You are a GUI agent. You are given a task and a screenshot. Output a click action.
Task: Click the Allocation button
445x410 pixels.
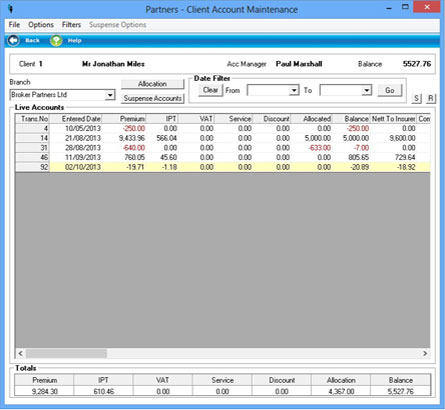tap(152, 84)
